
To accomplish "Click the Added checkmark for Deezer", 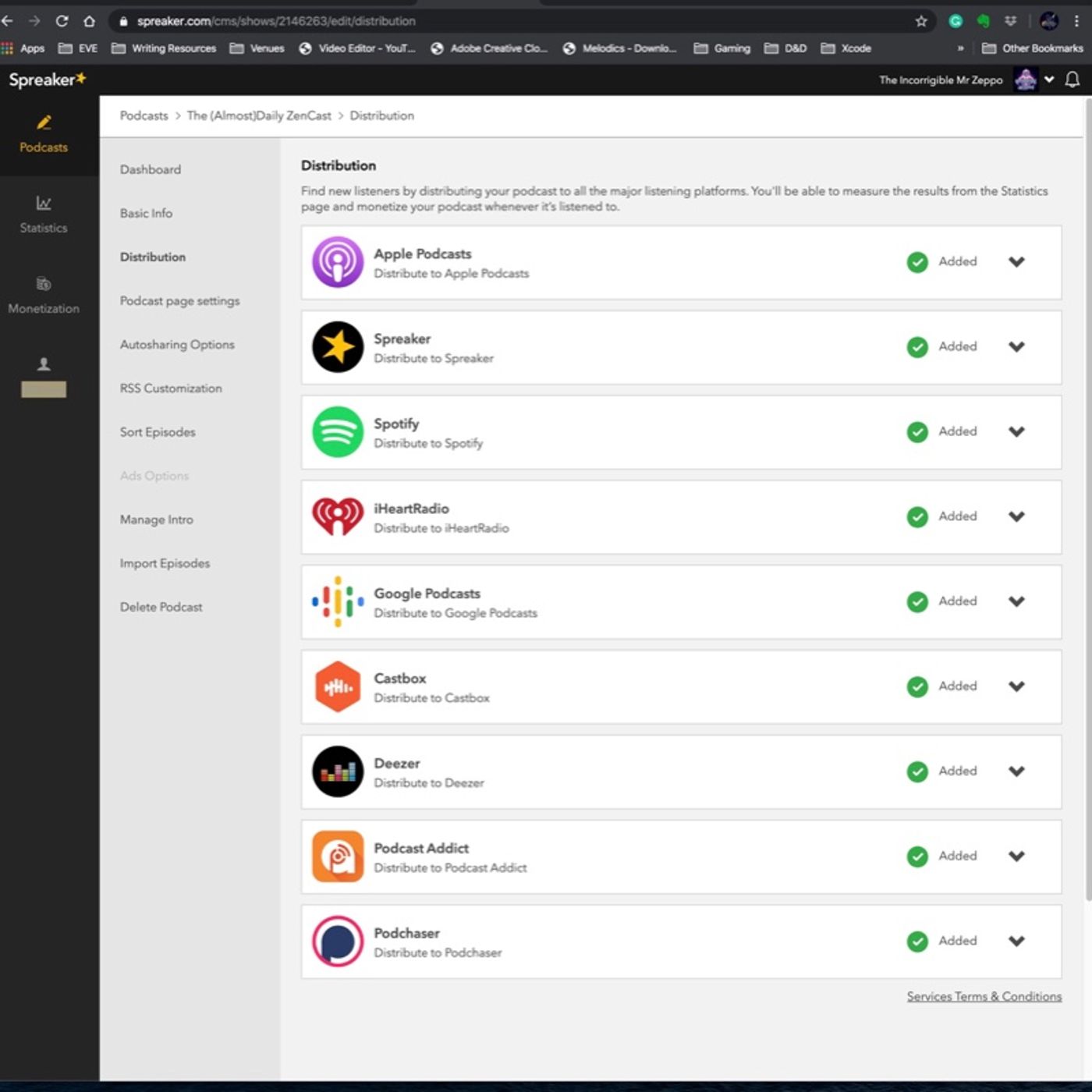I will (x=917, y=771).
